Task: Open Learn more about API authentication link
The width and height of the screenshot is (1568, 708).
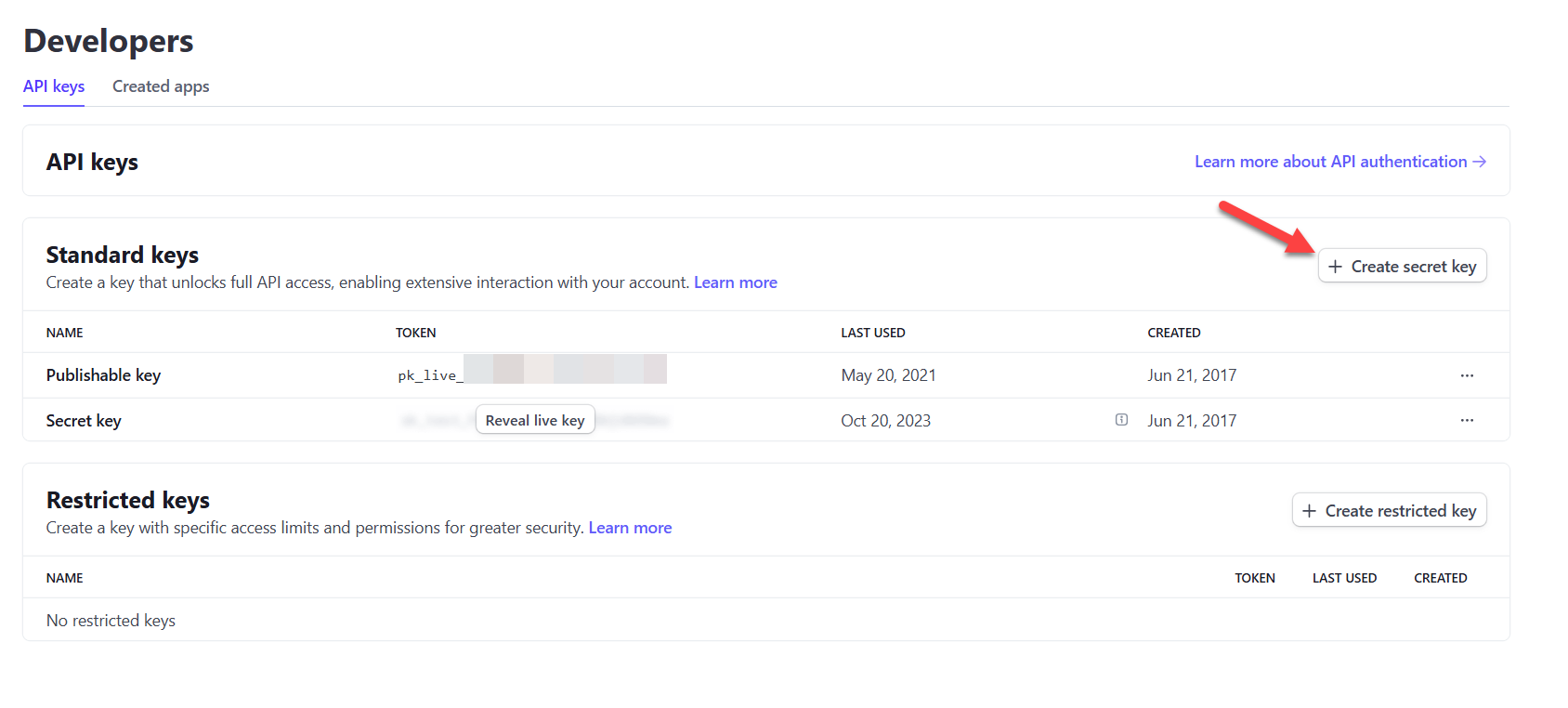Action: point(1330,162)
